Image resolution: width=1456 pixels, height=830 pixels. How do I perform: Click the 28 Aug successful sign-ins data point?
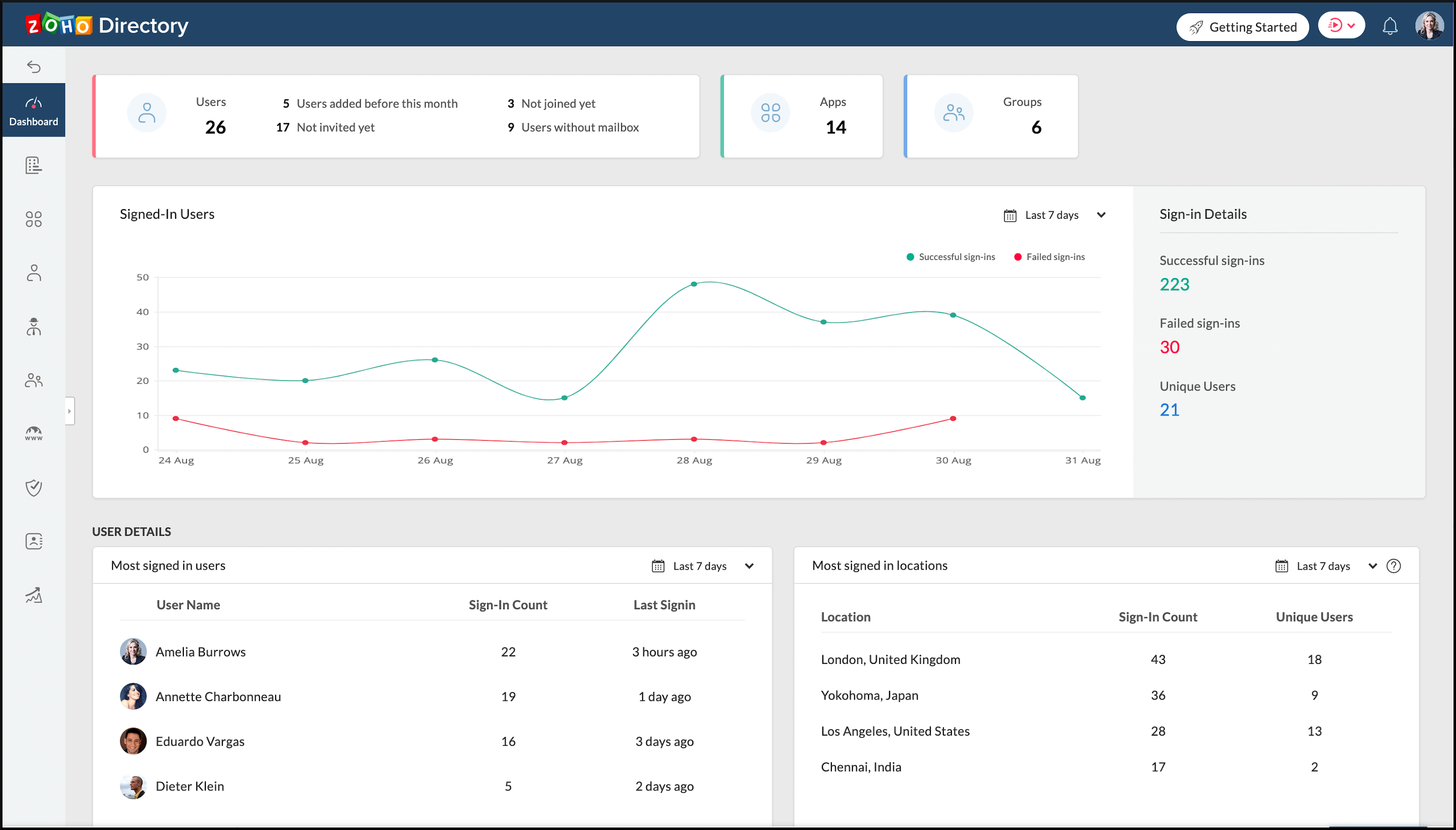pyautogui.click(x=694, y=284)
